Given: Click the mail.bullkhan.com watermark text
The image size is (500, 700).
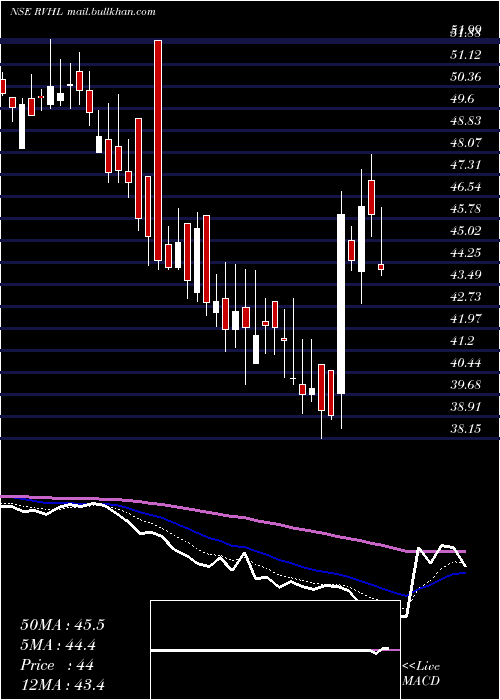Looking at the screenshot, I should 111,12.
